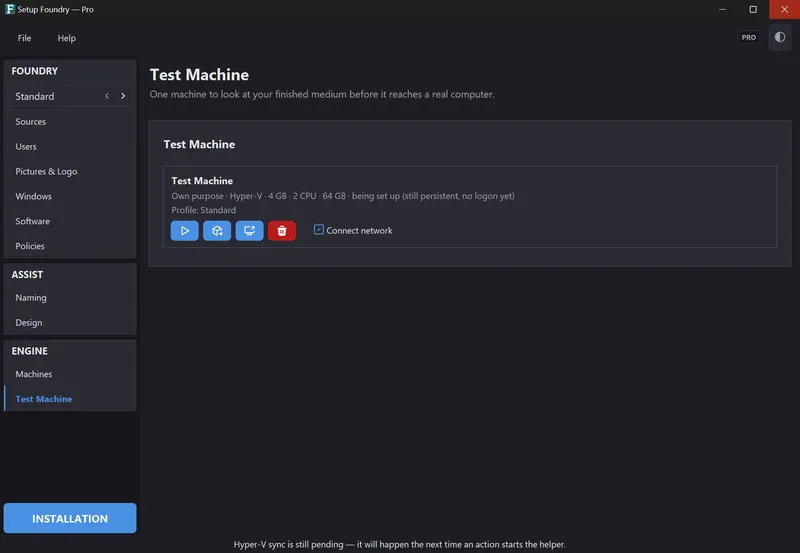The height and width of the screenshot is (553, 800).
Task: Click the FOUNDRY section header
Action: [35, 71]
